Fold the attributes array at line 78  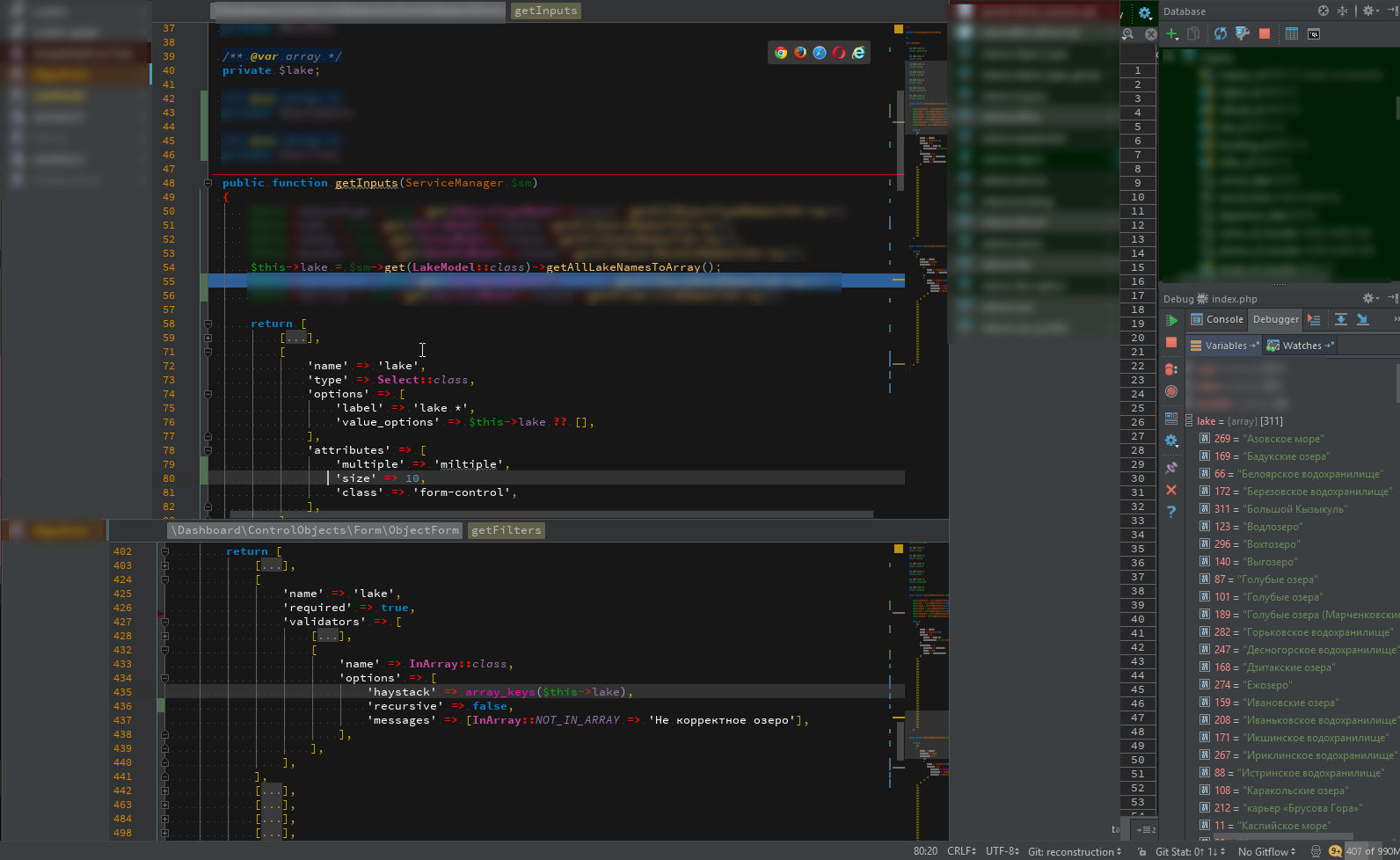208,450
